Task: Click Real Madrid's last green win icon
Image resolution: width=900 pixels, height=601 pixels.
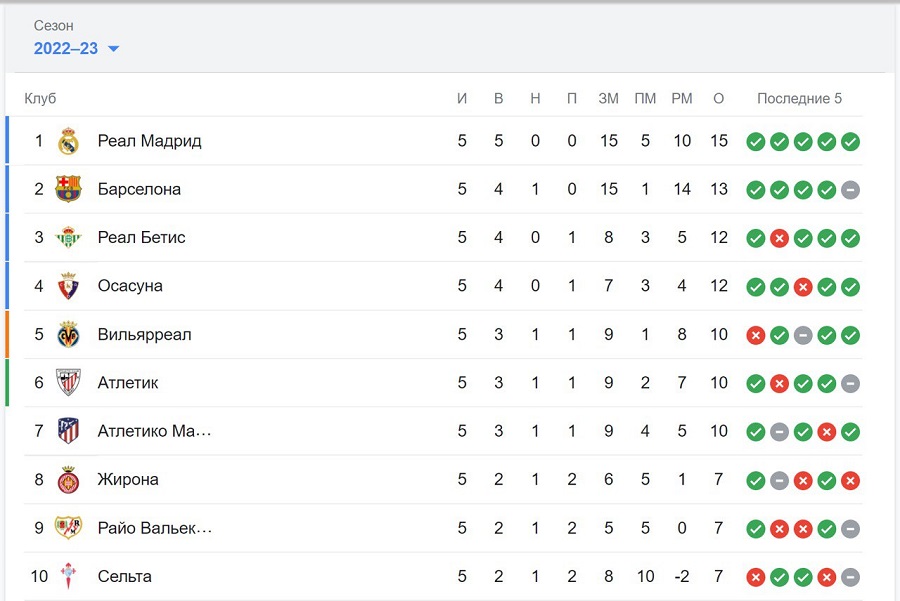Action: click(850, 142)
